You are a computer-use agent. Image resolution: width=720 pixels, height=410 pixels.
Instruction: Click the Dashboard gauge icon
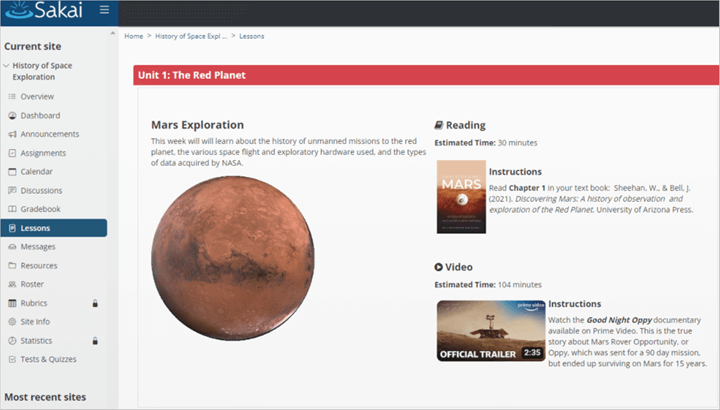point(12,116)
